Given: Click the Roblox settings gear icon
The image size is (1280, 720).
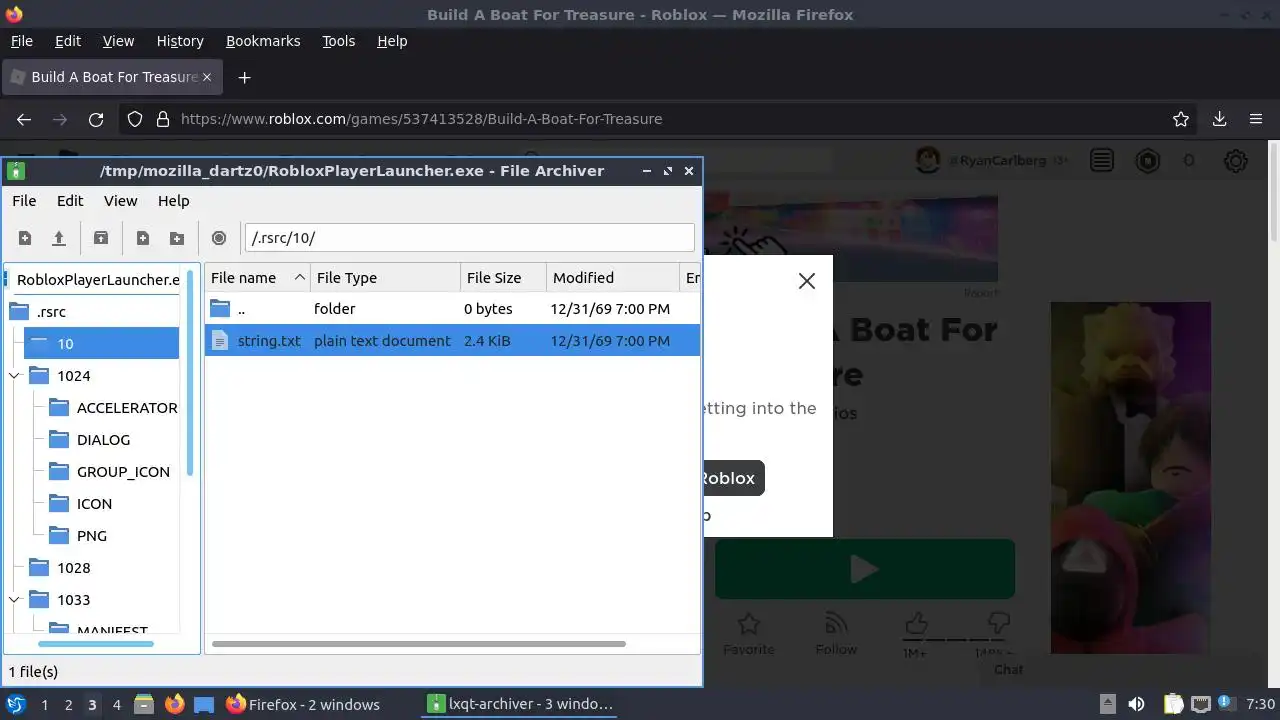Looking at the screenshot, I should coord(1236,161).
